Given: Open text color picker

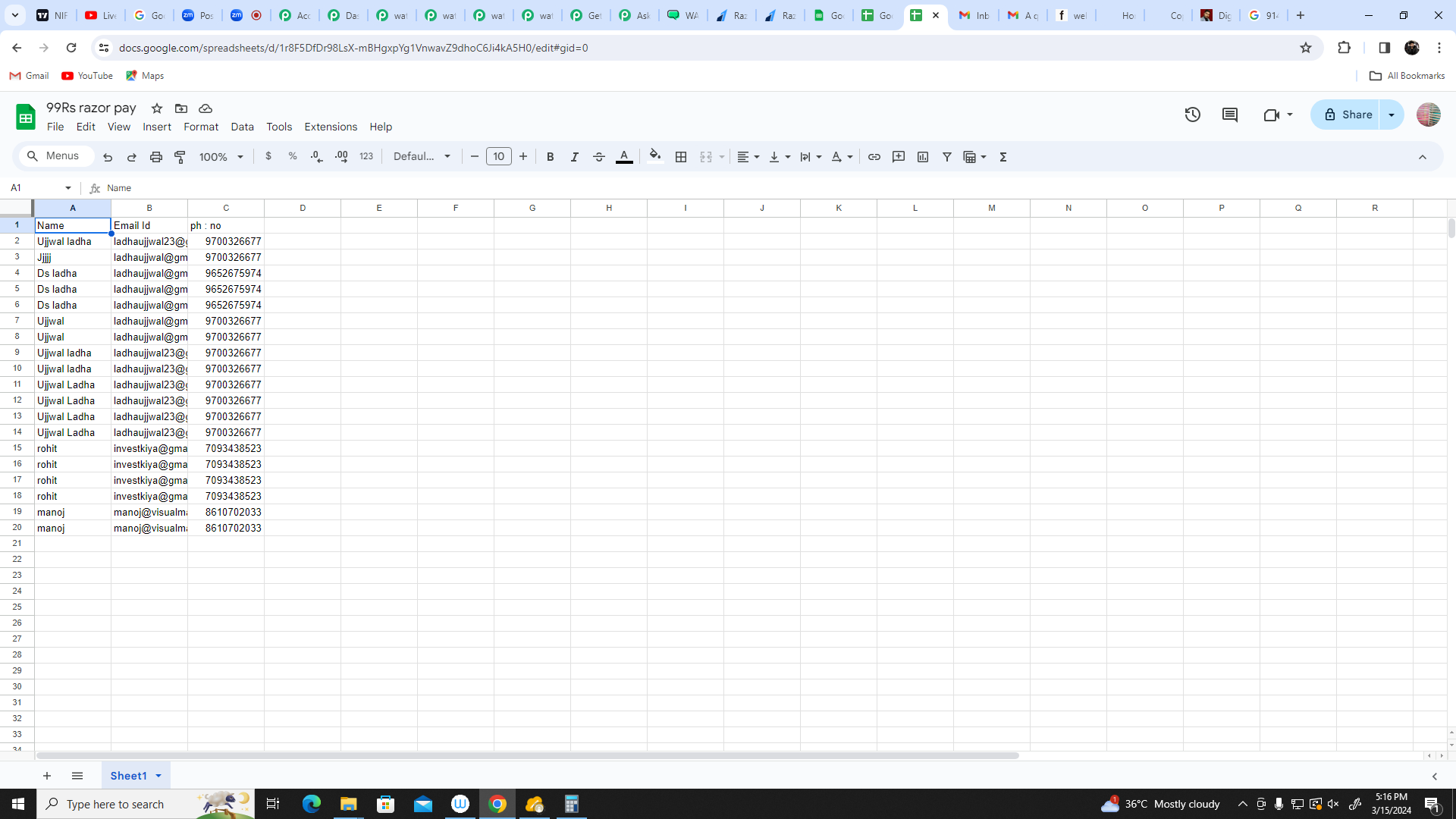Looking at the screenshot, I should 624,157.
